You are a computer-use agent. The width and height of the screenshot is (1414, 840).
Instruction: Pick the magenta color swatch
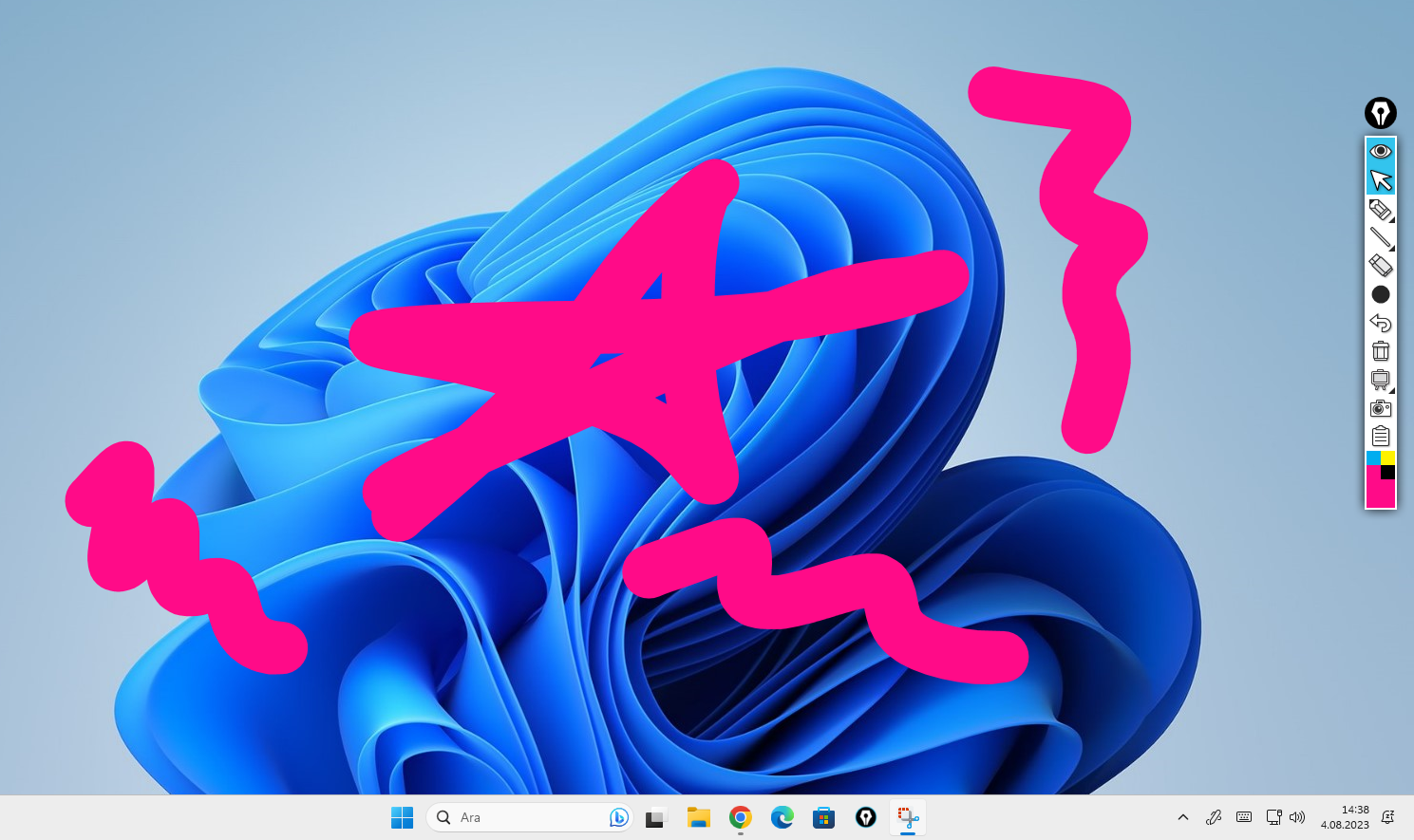pyautogui.click(x=1381, y=493)
